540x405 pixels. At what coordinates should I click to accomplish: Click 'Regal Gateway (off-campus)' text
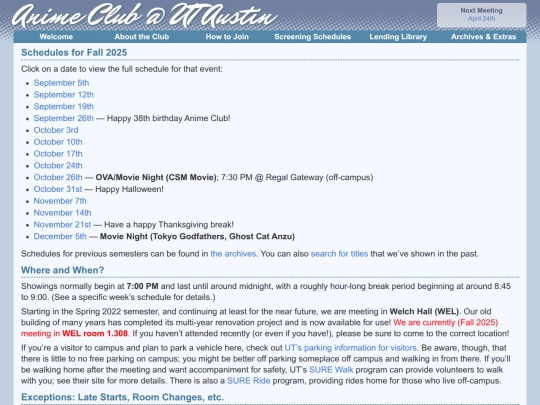[x=319, y=177]
